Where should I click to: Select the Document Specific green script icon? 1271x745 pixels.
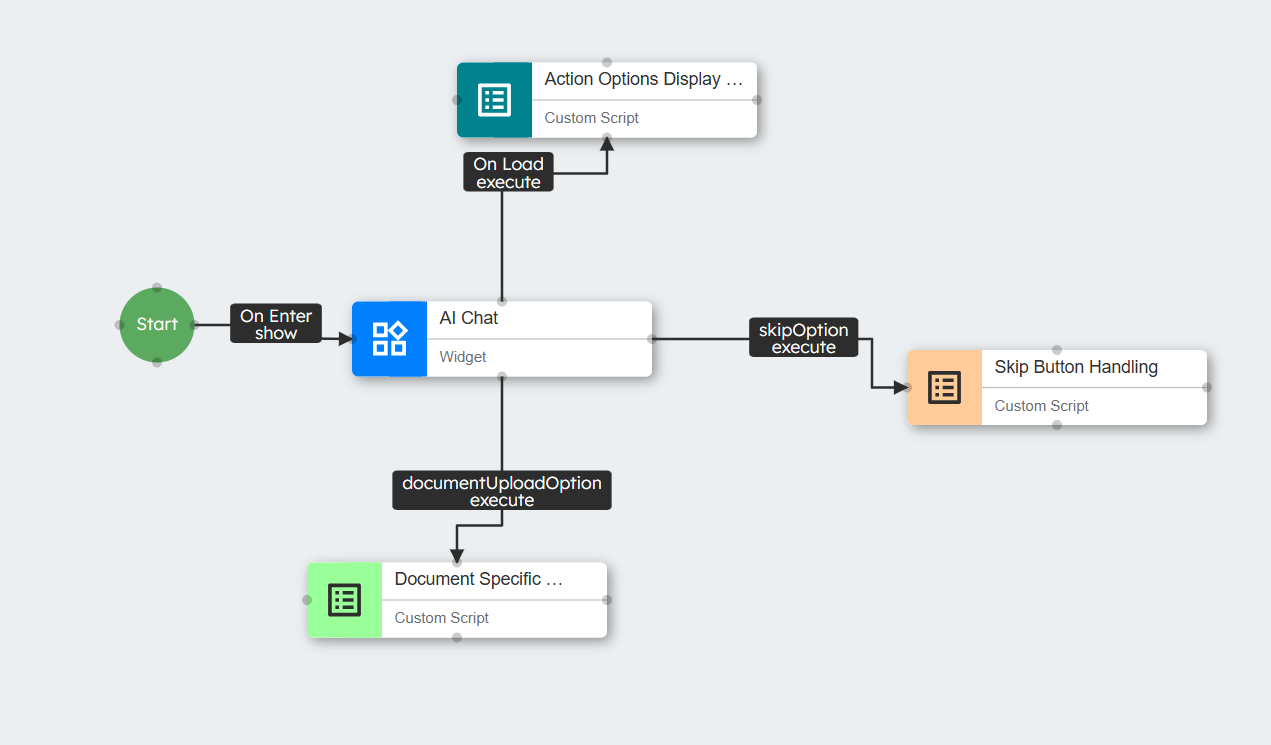pyautogui.click(x=344, y=600)
